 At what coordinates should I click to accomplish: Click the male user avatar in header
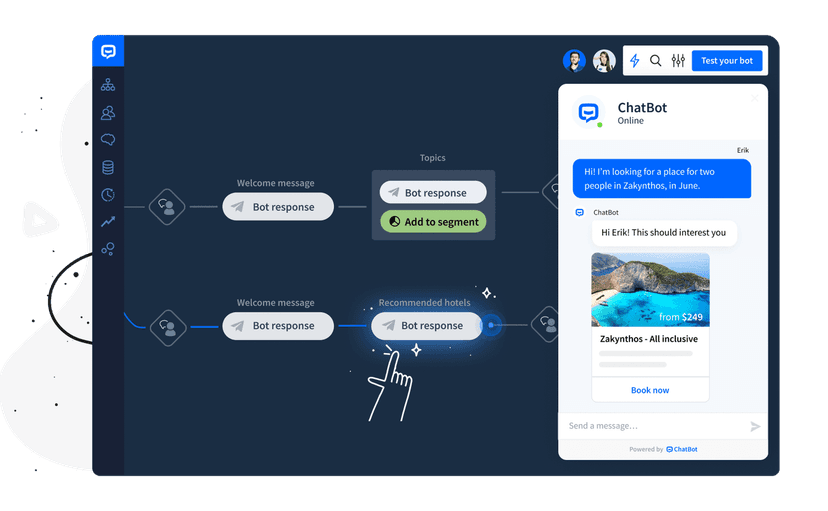pyautogui.click(x=574, y=61)
